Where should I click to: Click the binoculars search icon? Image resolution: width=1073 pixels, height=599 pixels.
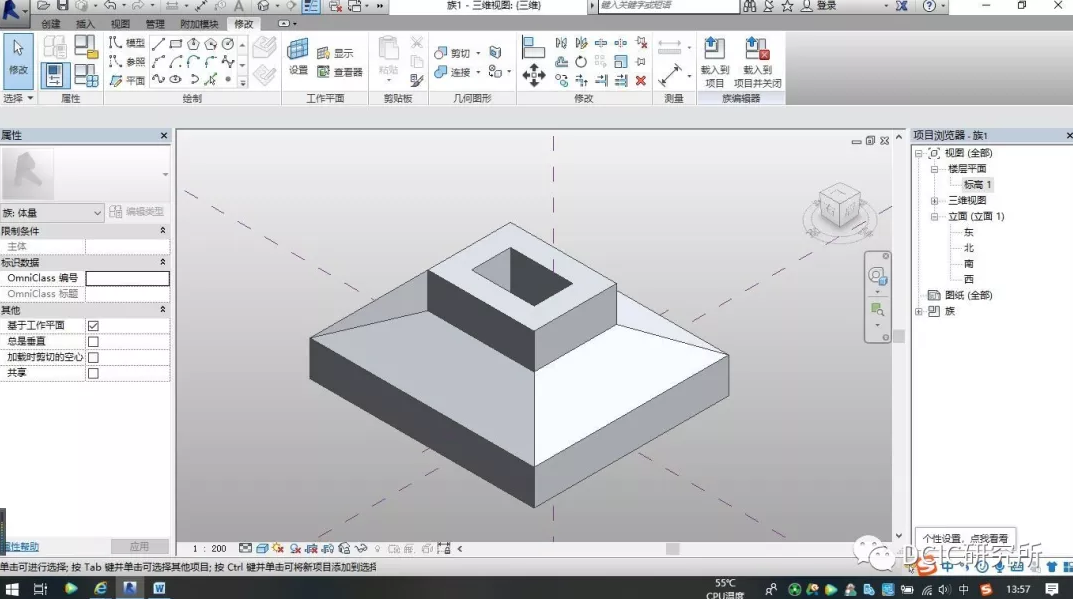click(x=751, y=6)
